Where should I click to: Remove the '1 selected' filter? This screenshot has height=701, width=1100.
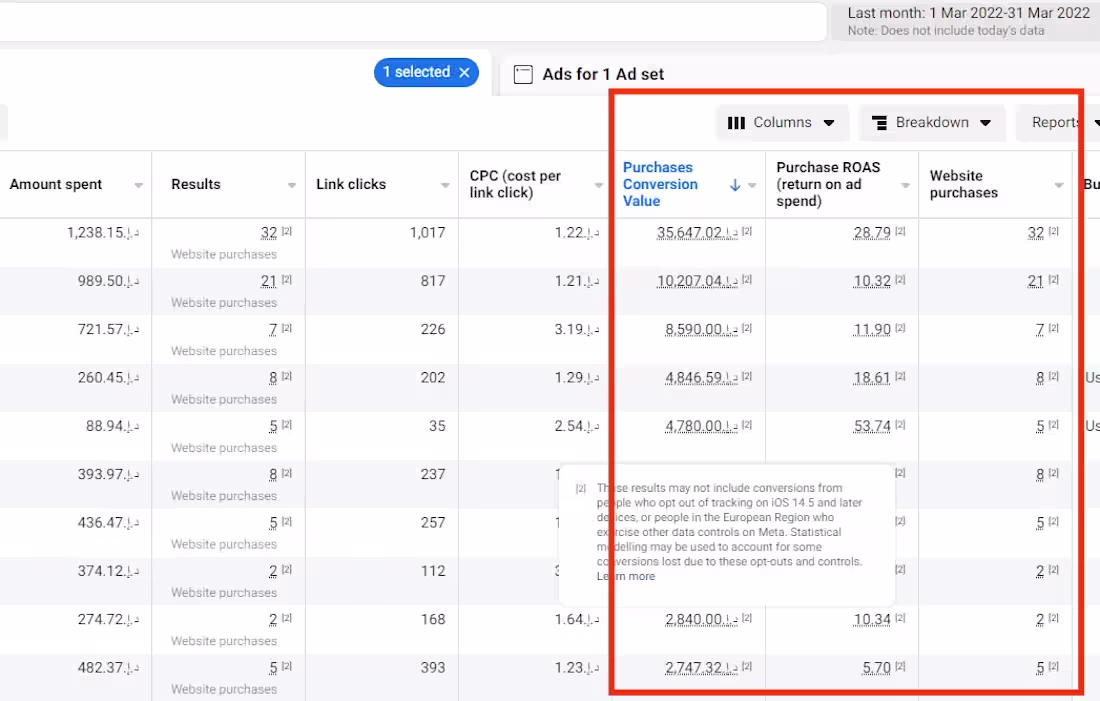(x=464, y=72)
